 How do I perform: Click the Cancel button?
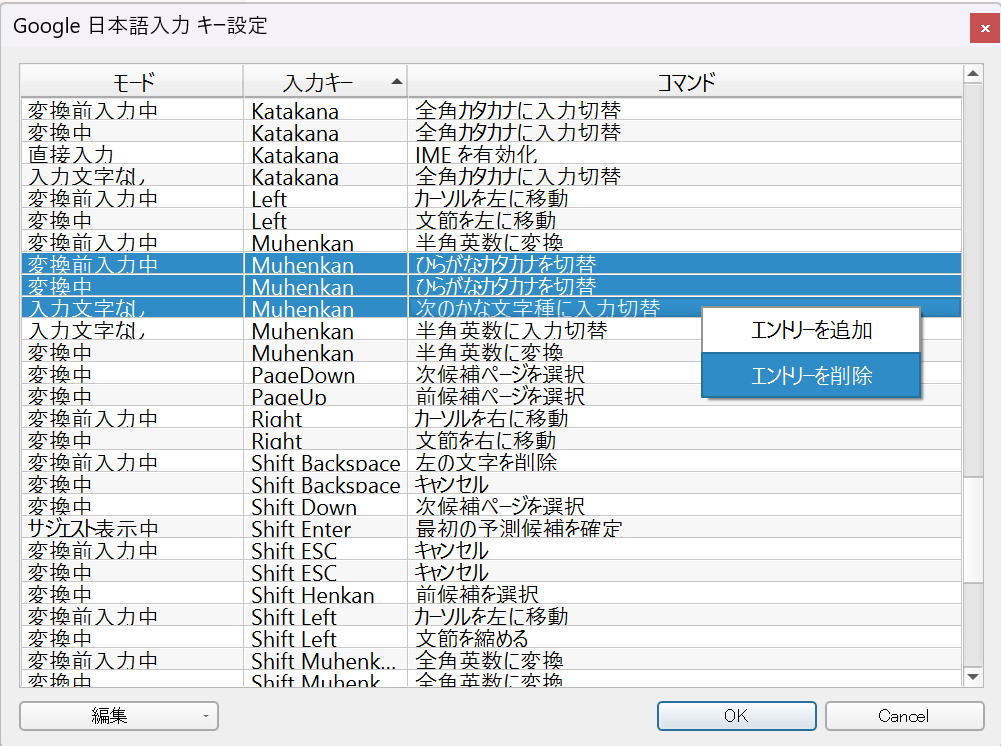[x=904, y=716]
